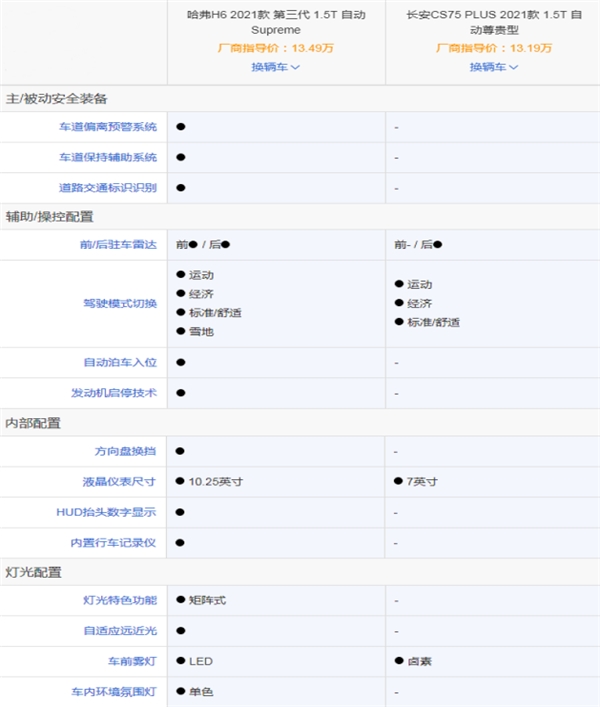Open 道路交通标识识别 feature link
The height and width of the screenshot is (707, 600).
tap(108, 187)
